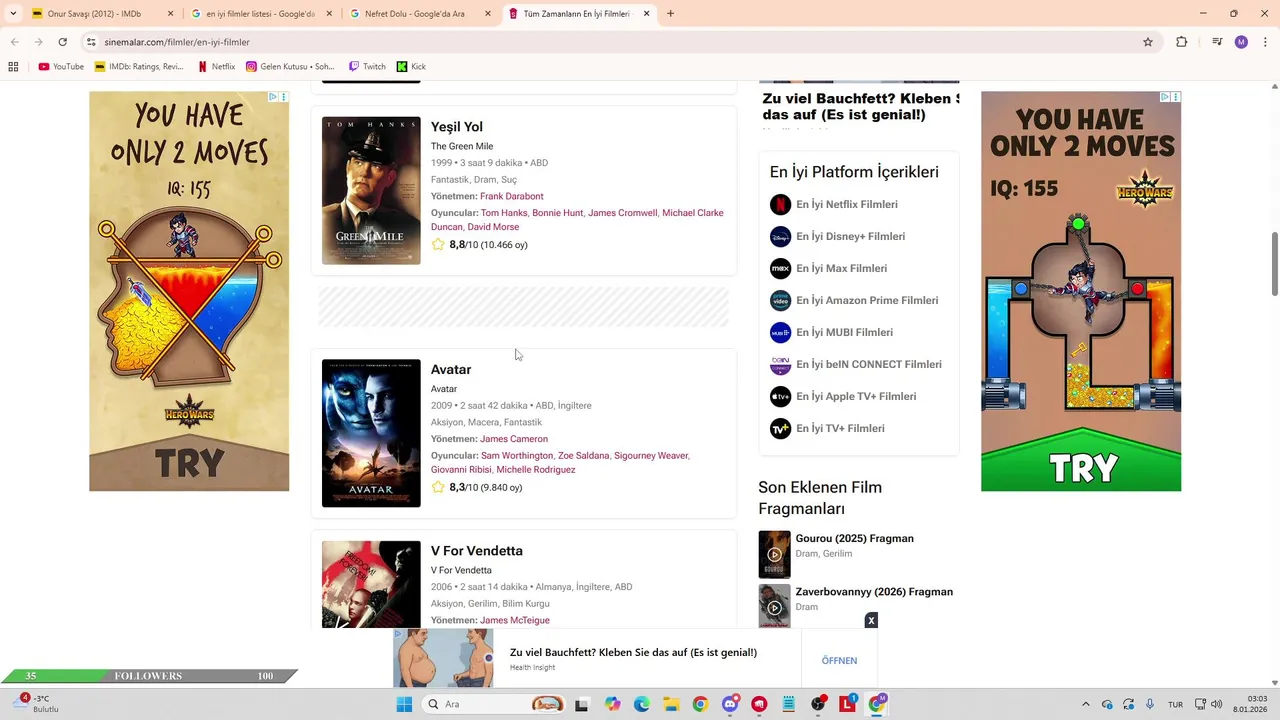The image size is (1280, 720).
Task: Open the YouTube bookmark
Action: (x=61, y=67)
